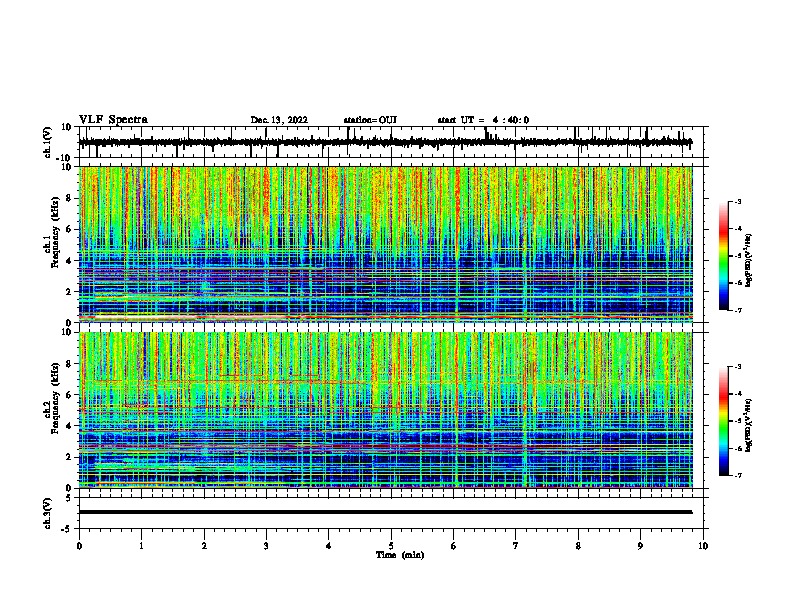Viewport: 792px width, 612px height.
Task: Click the "5" tick on ch.3(V) axis
Action: click(69, 498)
